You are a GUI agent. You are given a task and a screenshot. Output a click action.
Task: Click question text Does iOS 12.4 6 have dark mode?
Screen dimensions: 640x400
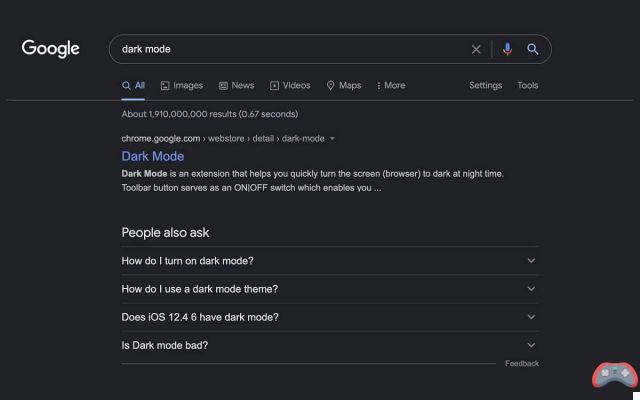coord(200,317)
